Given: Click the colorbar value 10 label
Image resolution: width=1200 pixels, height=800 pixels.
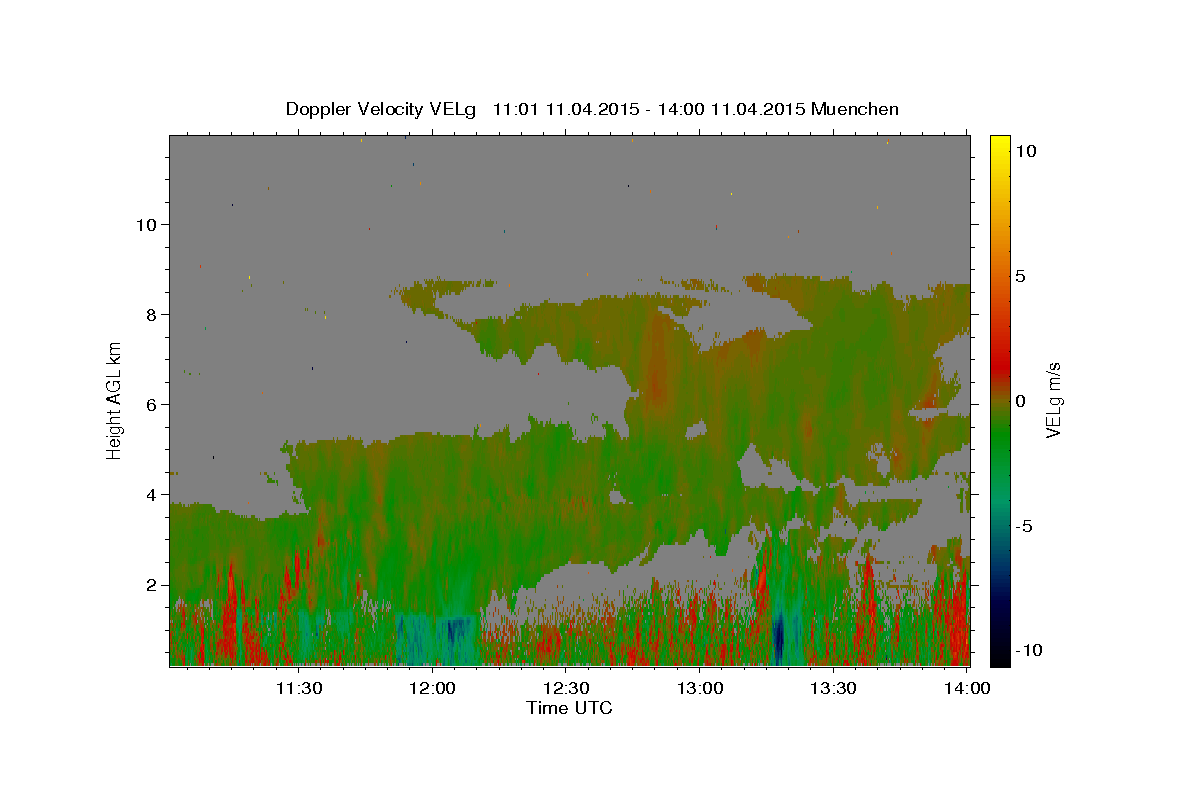Looking at the screenshot, I should (1026, 151).
